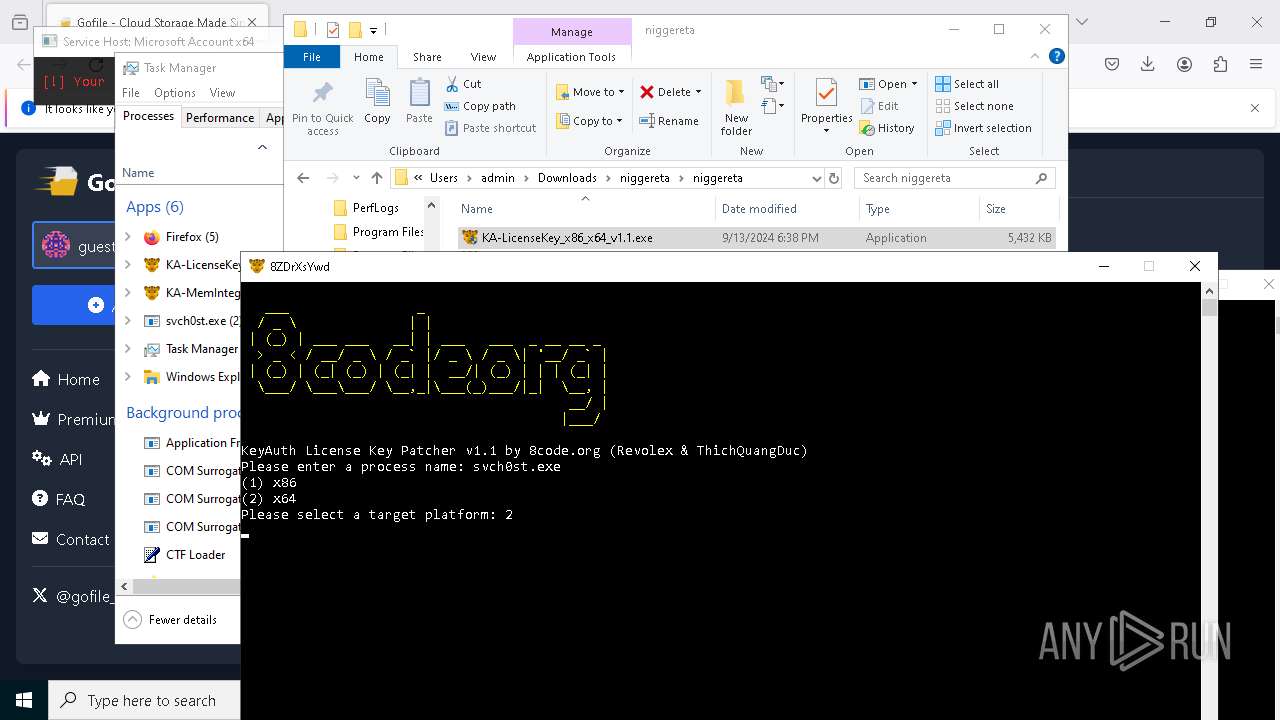Click Downloads in address breadcrumb

(x=567, y=178)
